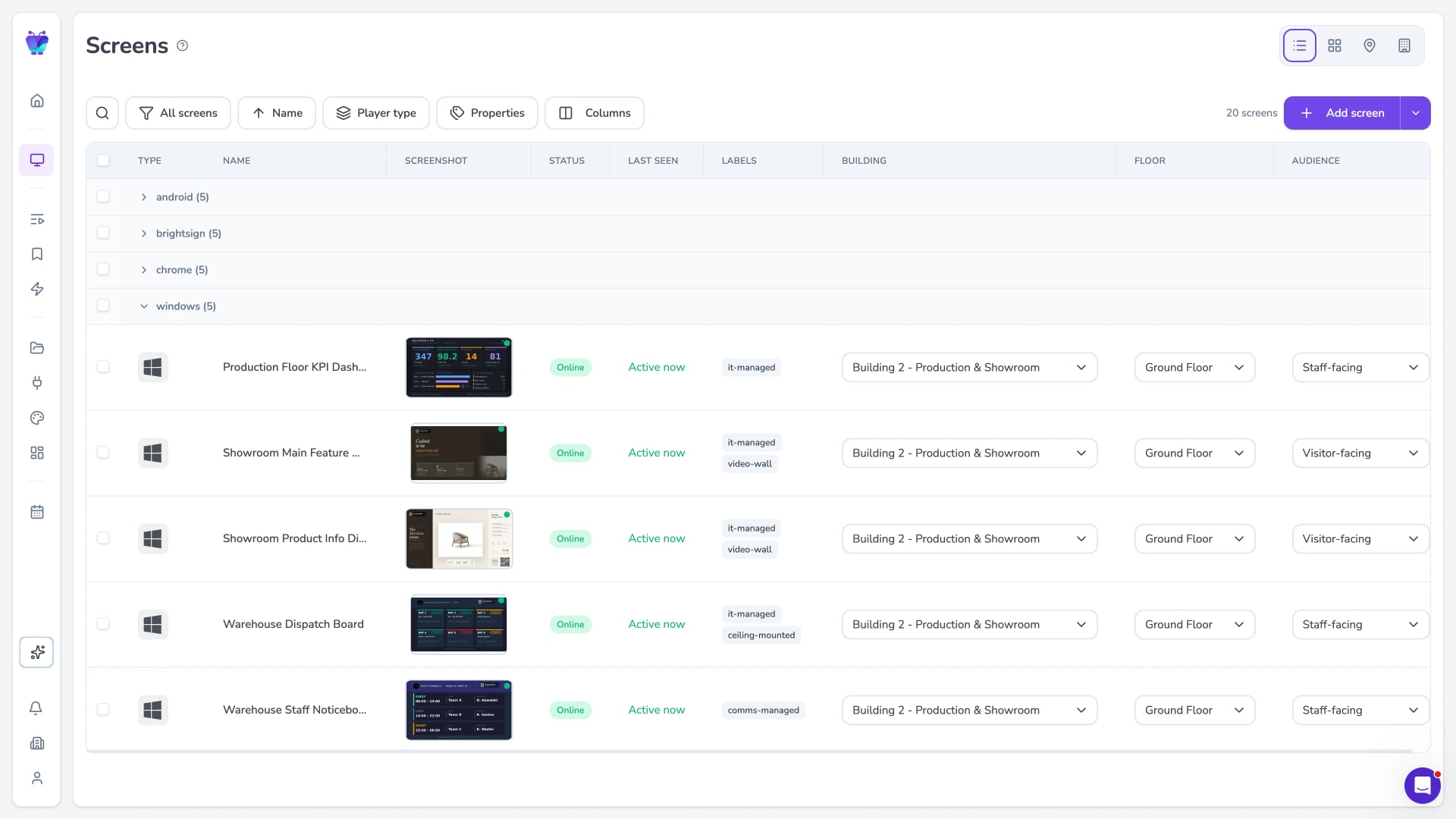Open notifications bell icon
This screenshot has width=1456, height=819.
point(36,708)
